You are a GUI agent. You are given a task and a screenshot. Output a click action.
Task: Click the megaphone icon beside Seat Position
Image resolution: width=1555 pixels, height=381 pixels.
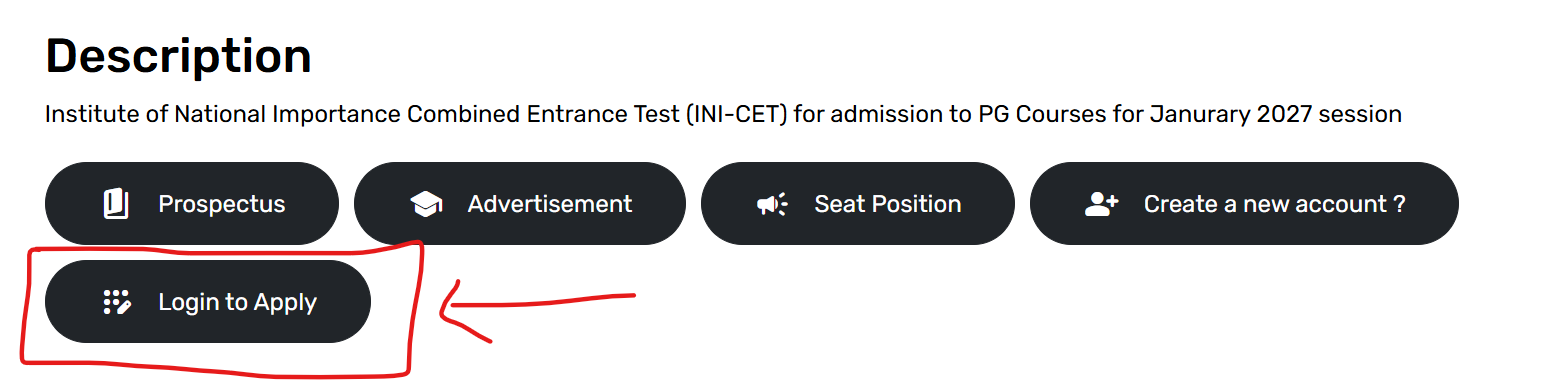click(x=772, y=204)
